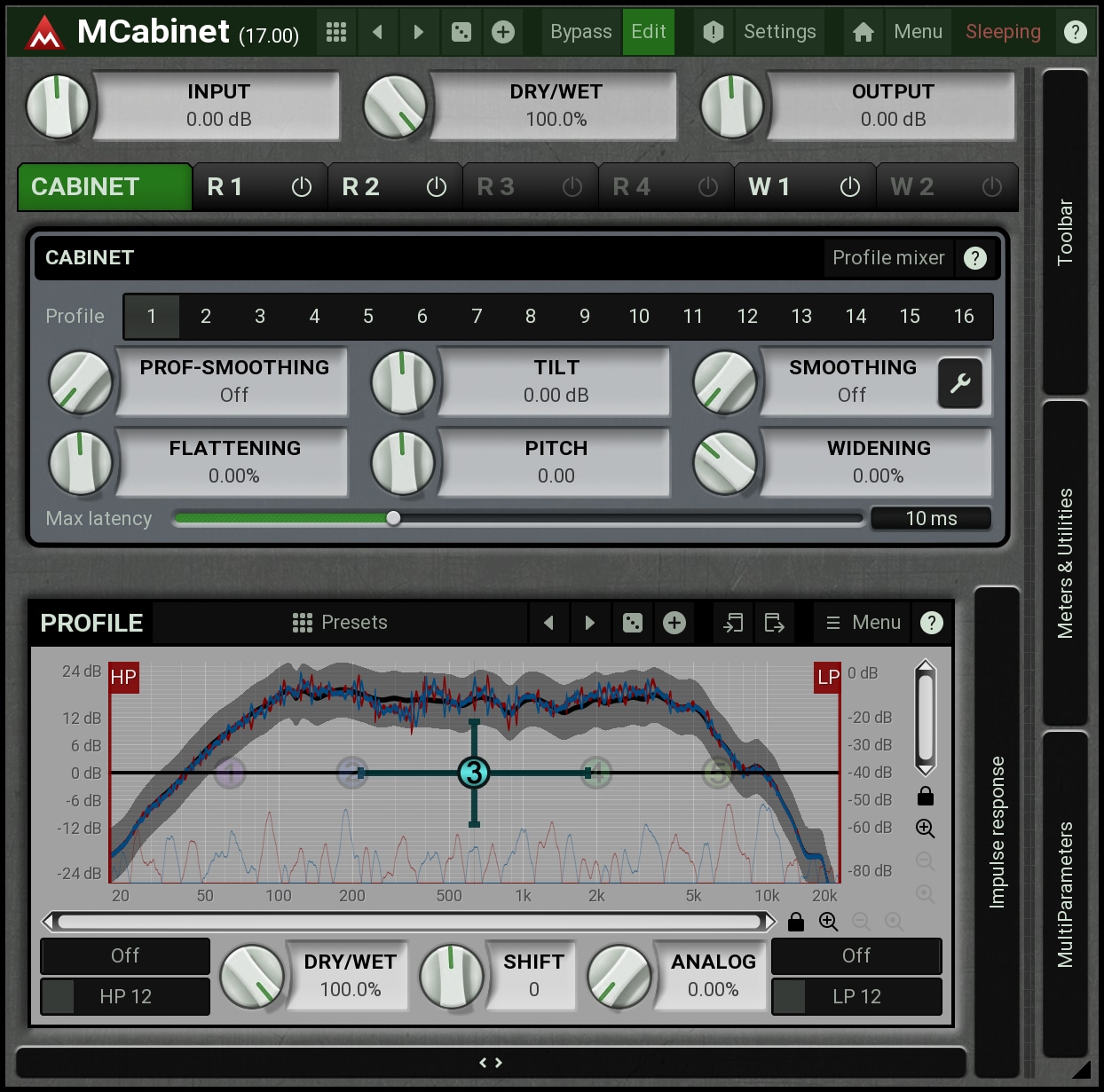Click the randomize dice icon in top bar
The width and height of the screenshot is (1104, 1092).
[x=461, y=32]
